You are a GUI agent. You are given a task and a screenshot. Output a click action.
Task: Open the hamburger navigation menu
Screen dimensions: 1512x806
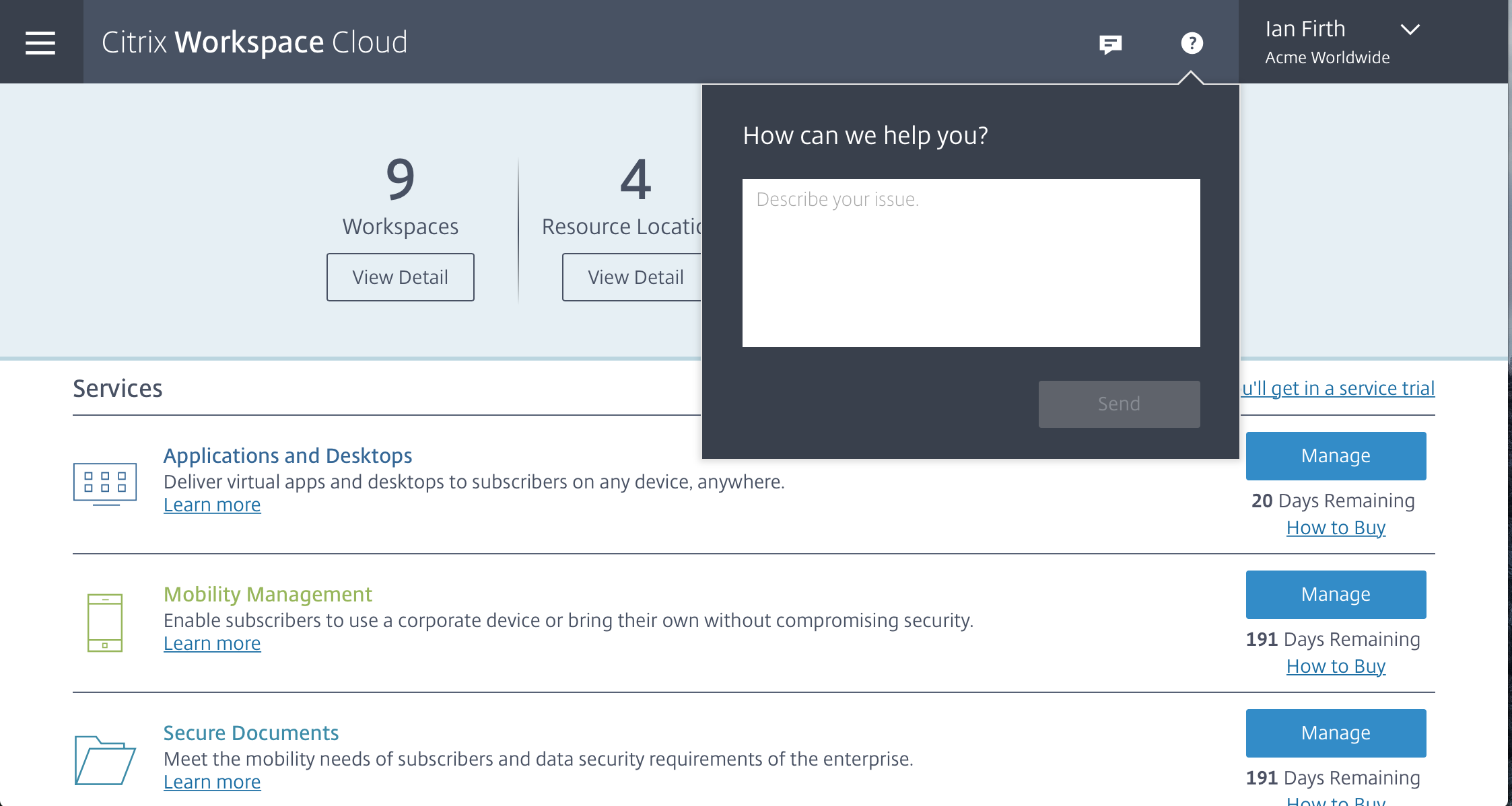coord(40,42)
